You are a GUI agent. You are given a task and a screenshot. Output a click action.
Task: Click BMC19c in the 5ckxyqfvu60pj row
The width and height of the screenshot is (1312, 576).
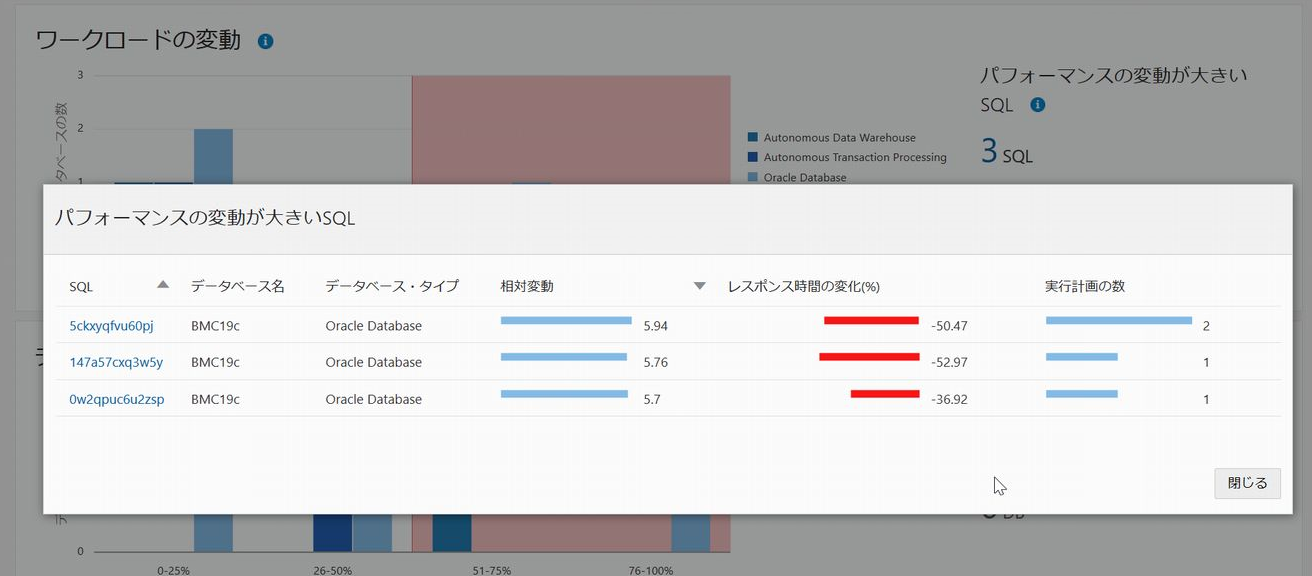215,326
